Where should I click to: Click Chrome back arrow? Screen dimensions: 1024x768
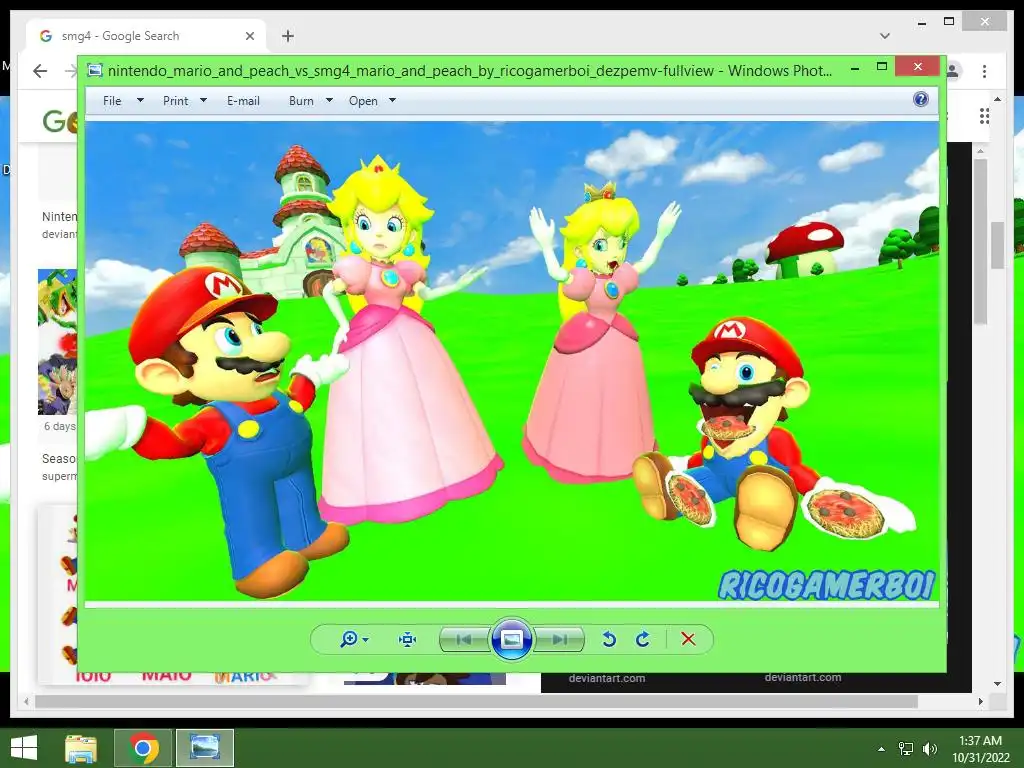point(40,71)
